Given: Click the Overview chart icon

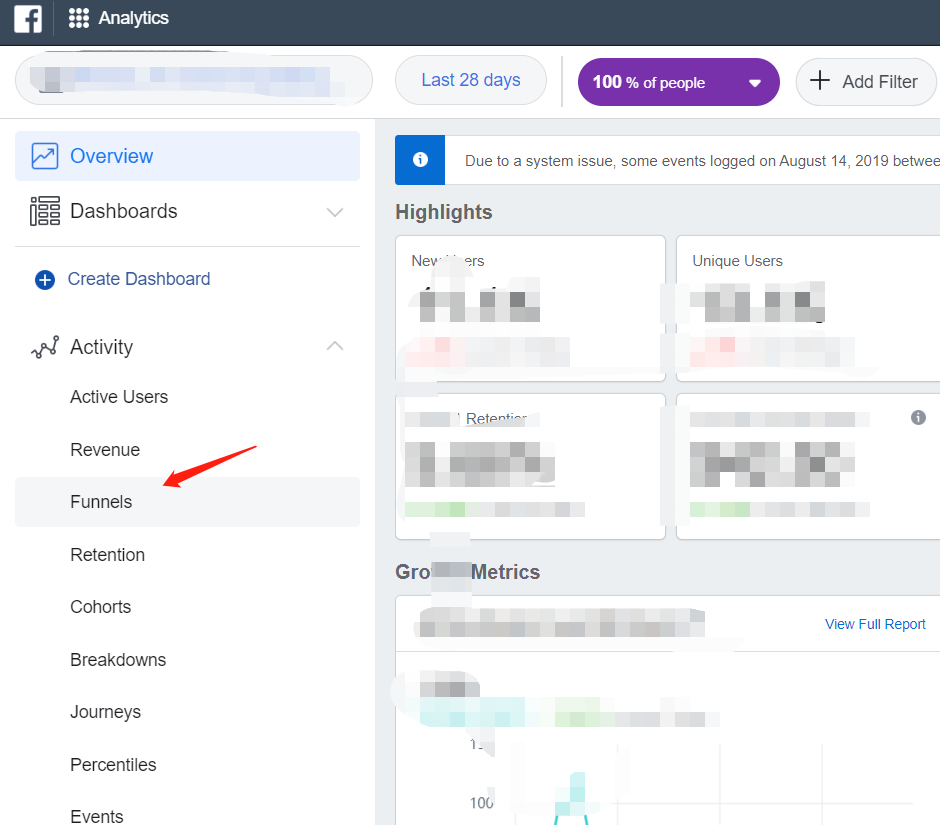Looking at the screenshot, I should pyautogui.click(x=45, y=156).
